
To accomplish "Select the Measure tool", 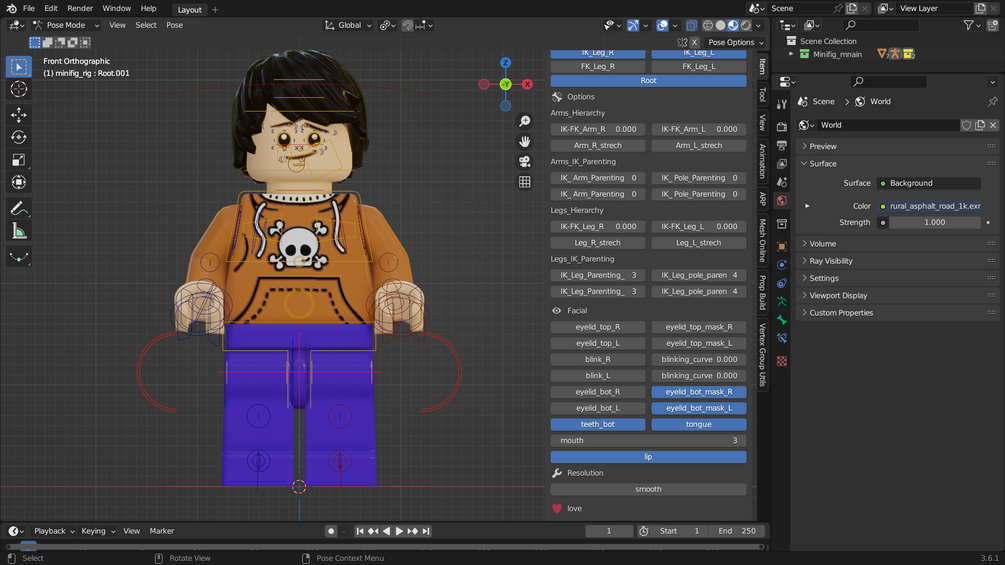I will (x=19, y=231).
